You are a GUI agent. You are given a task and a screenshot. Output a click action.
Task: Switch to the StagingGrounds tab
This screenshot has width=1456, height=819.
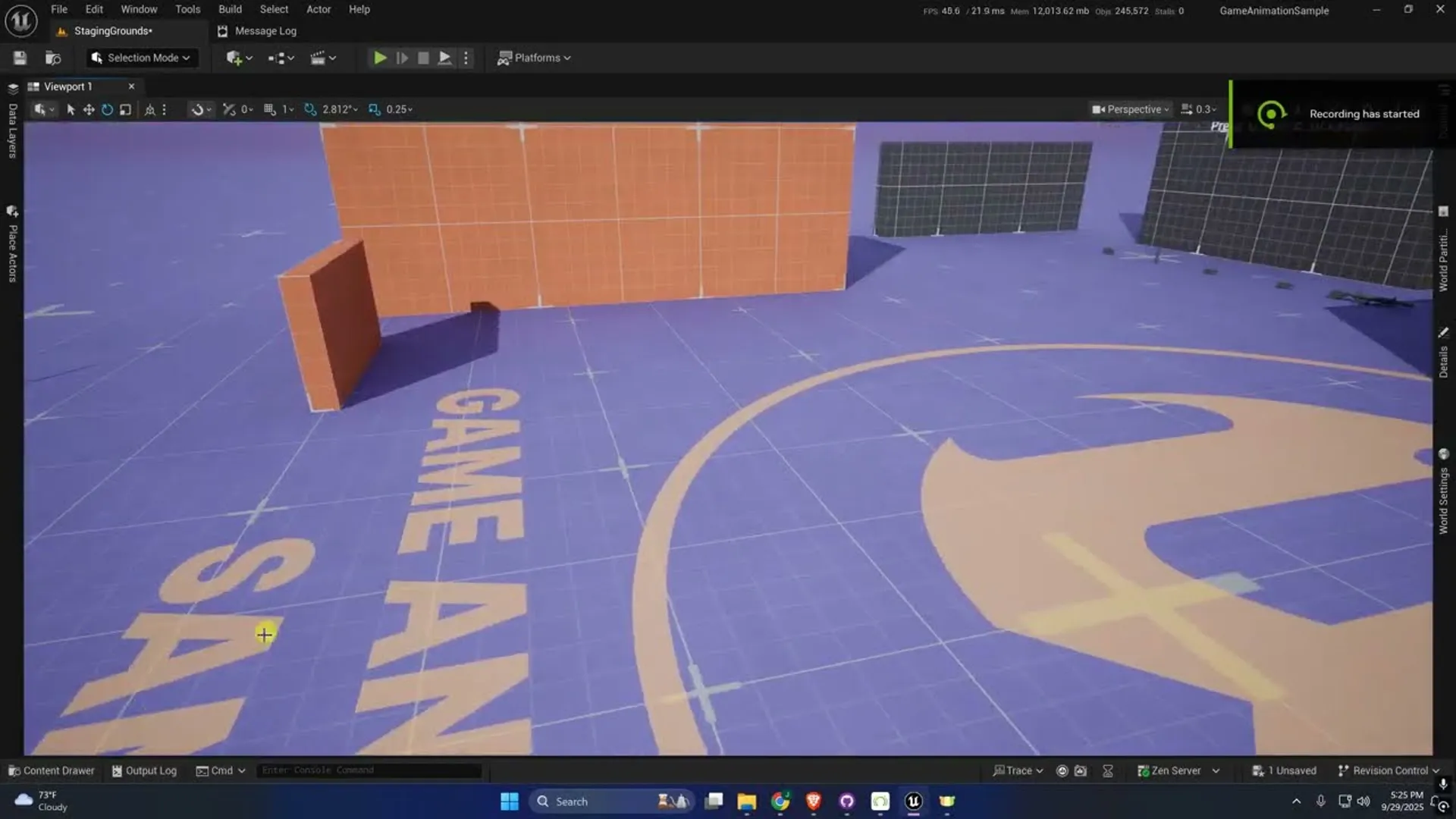point(114,31)
